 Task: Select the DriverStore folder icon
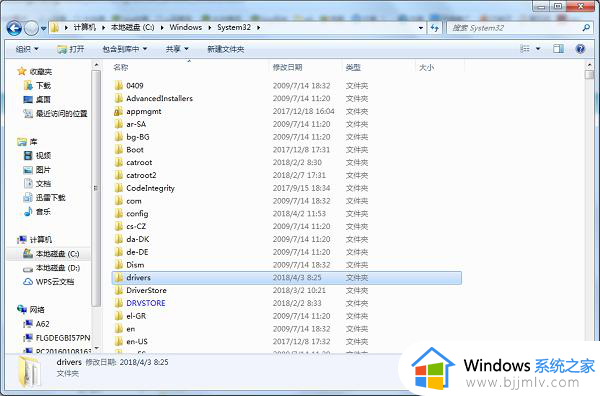(x=119, y=290)
